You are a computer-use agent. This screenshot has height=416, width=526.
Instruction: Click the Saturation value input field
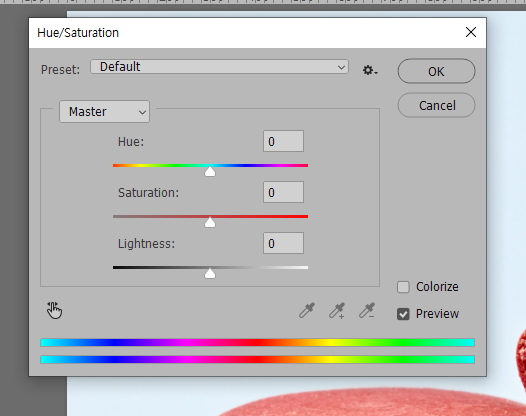(283, 192)
